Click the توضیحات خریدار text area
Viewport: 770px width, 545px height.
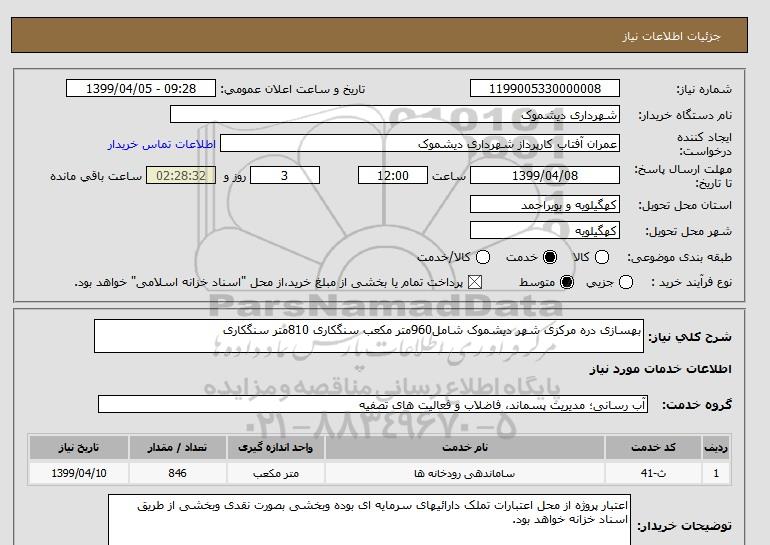[369, 519]
